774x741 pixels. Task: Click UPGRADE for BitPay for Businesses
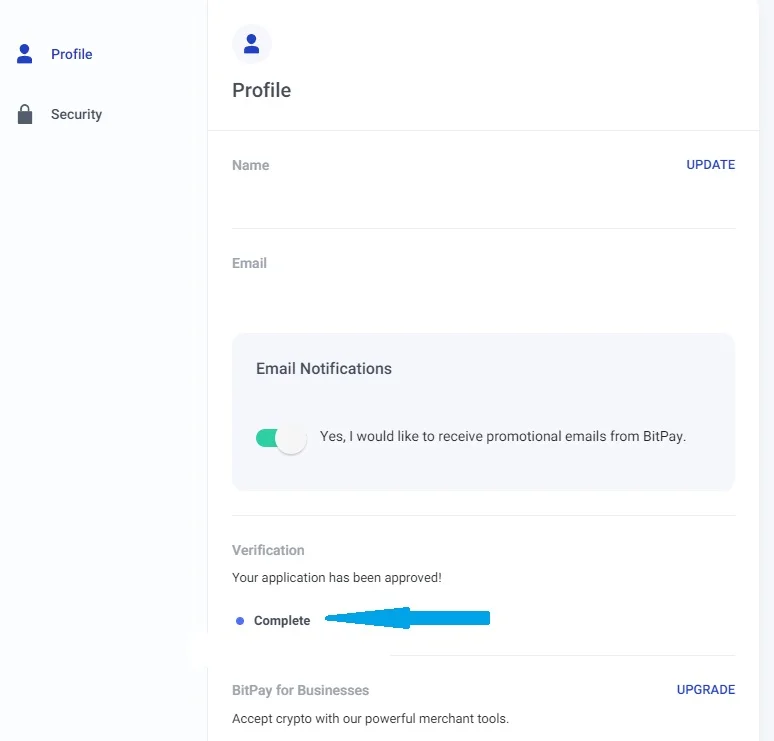705,690
